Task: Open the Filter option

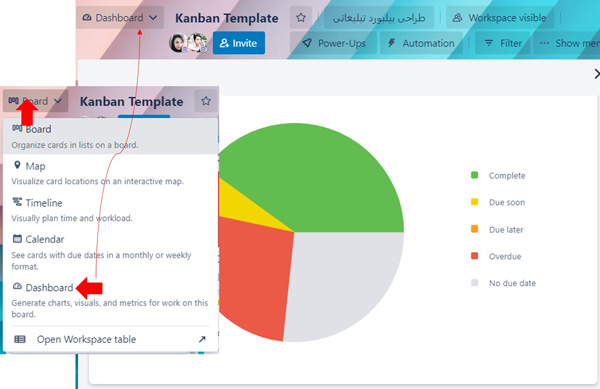Action: coord(503,43)
